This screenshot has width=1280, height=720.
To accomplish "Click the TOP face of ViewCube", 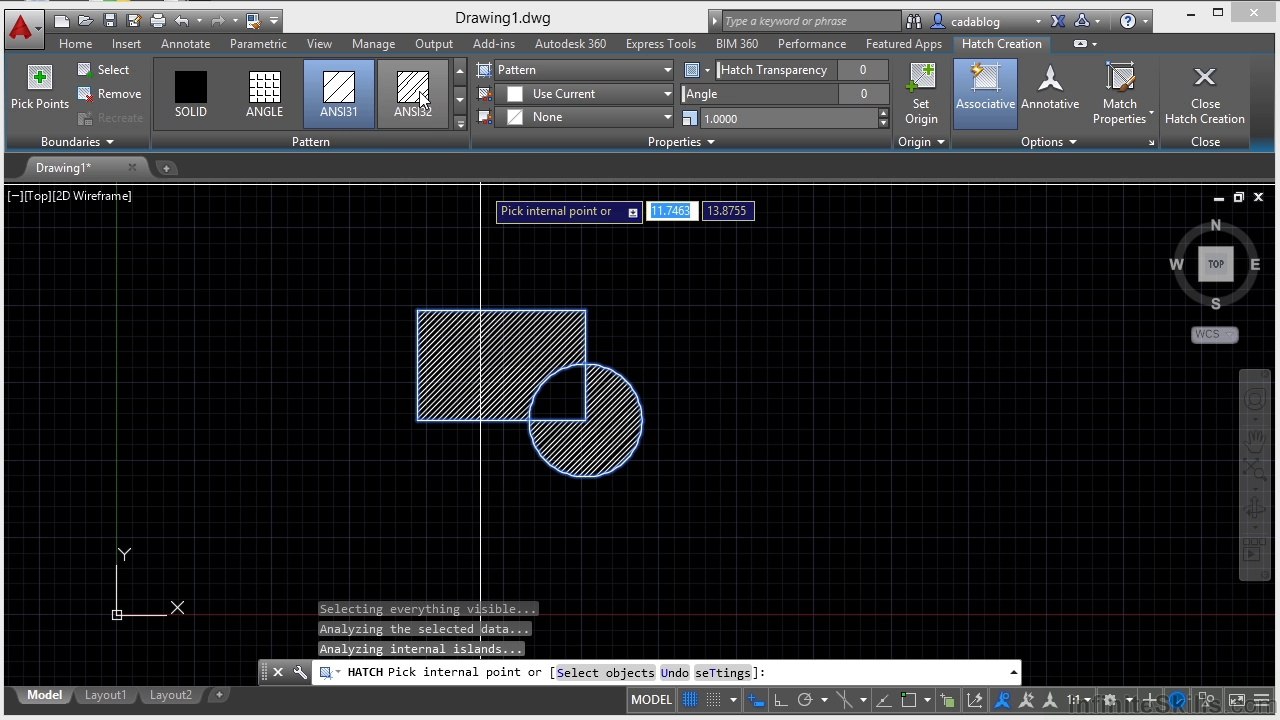I will (x=1216, y=264).
